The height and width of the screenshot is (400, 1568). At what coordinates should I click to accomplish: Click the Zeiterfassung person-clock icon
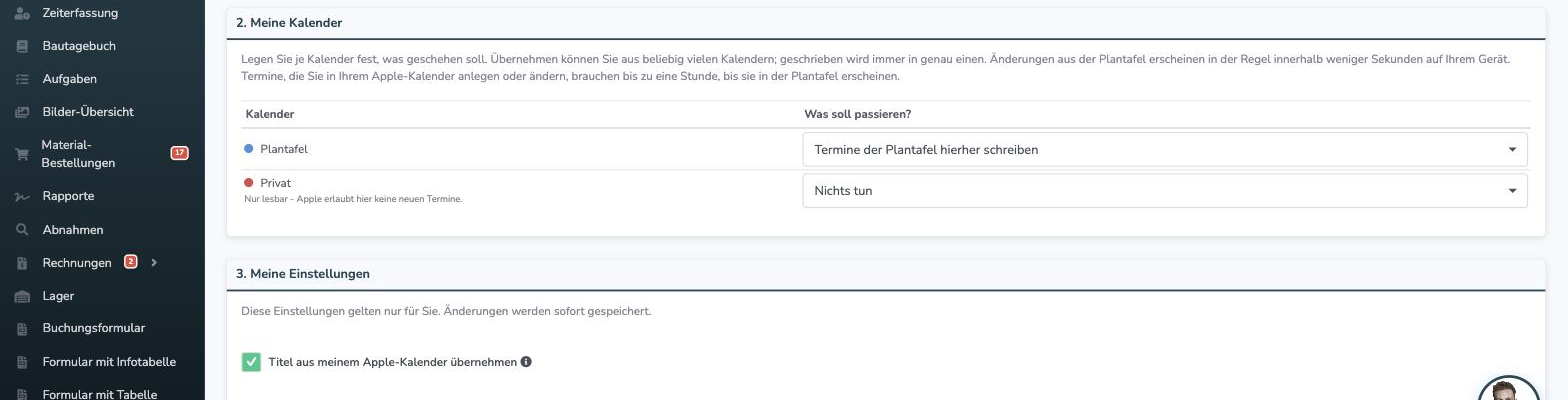coord(22,13)
